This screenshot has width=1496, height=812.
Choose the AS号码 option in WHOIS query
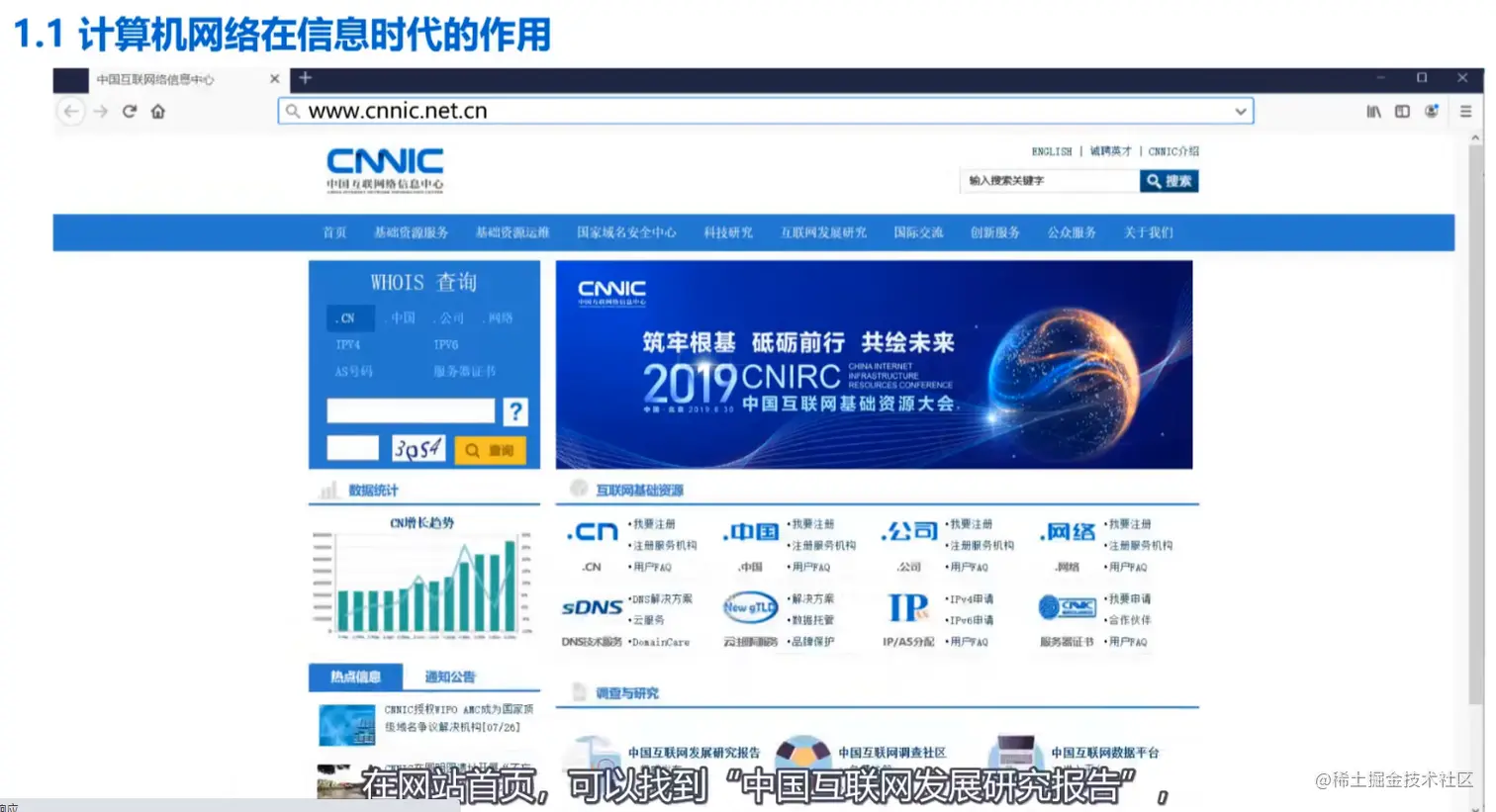(x=354, y=372)
